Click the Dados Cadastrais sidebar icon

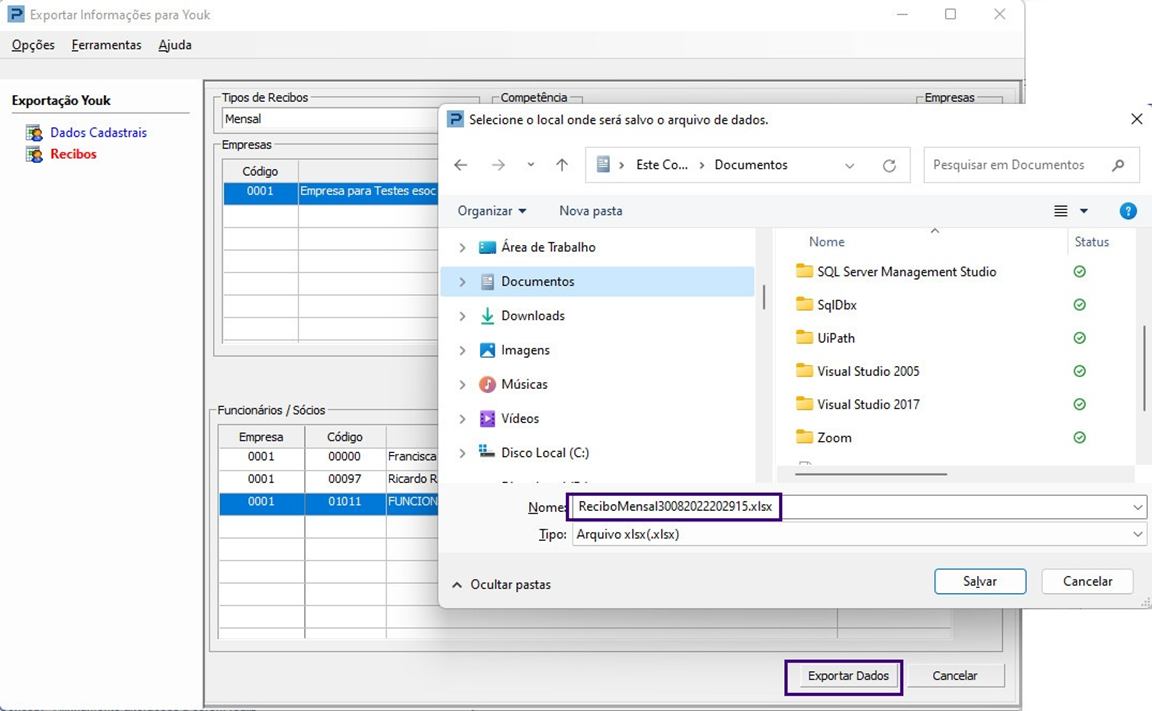(x=34, y=133)
